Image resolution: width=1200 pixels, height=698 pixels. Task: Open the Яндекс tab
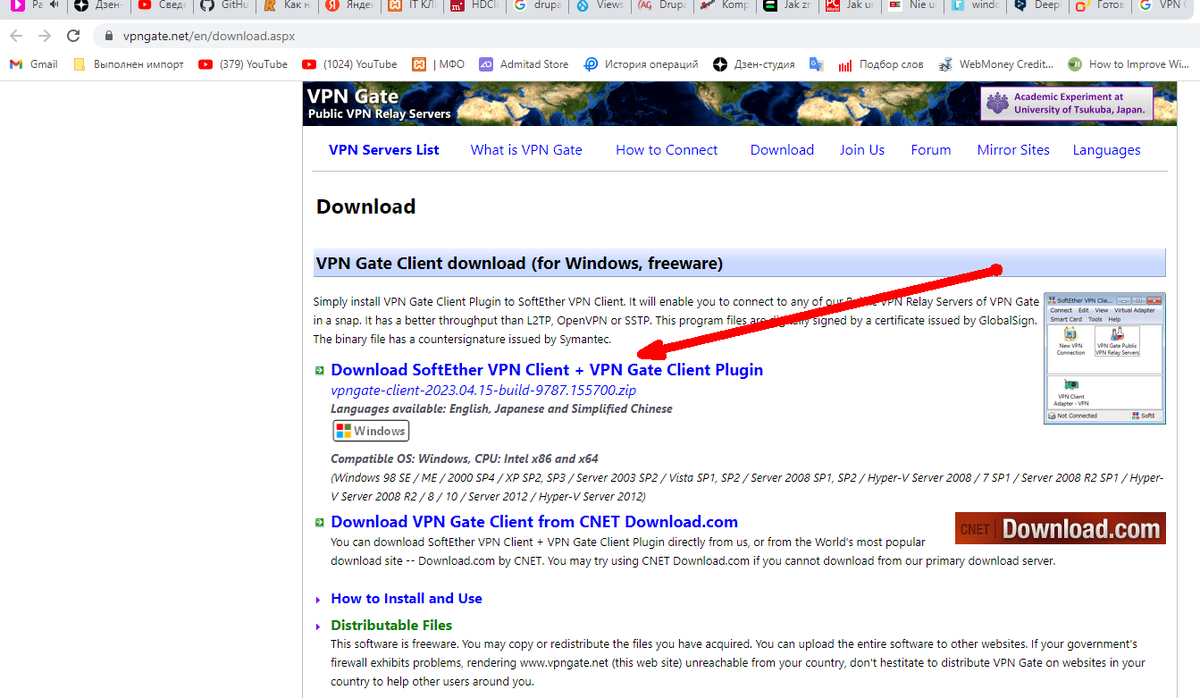tap(349, 6)
